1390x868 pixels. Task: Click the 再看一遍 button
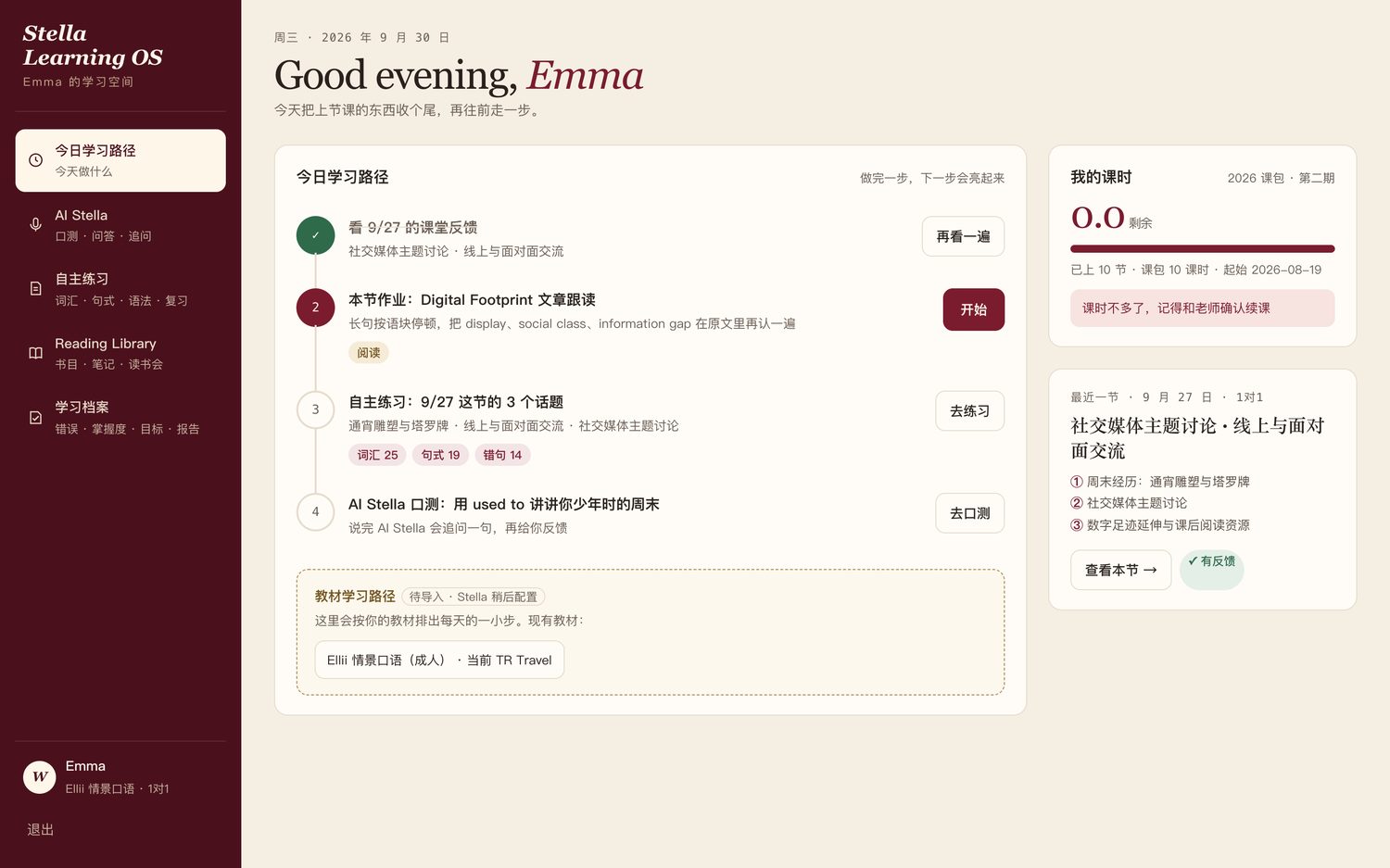[x=963, y=236]
